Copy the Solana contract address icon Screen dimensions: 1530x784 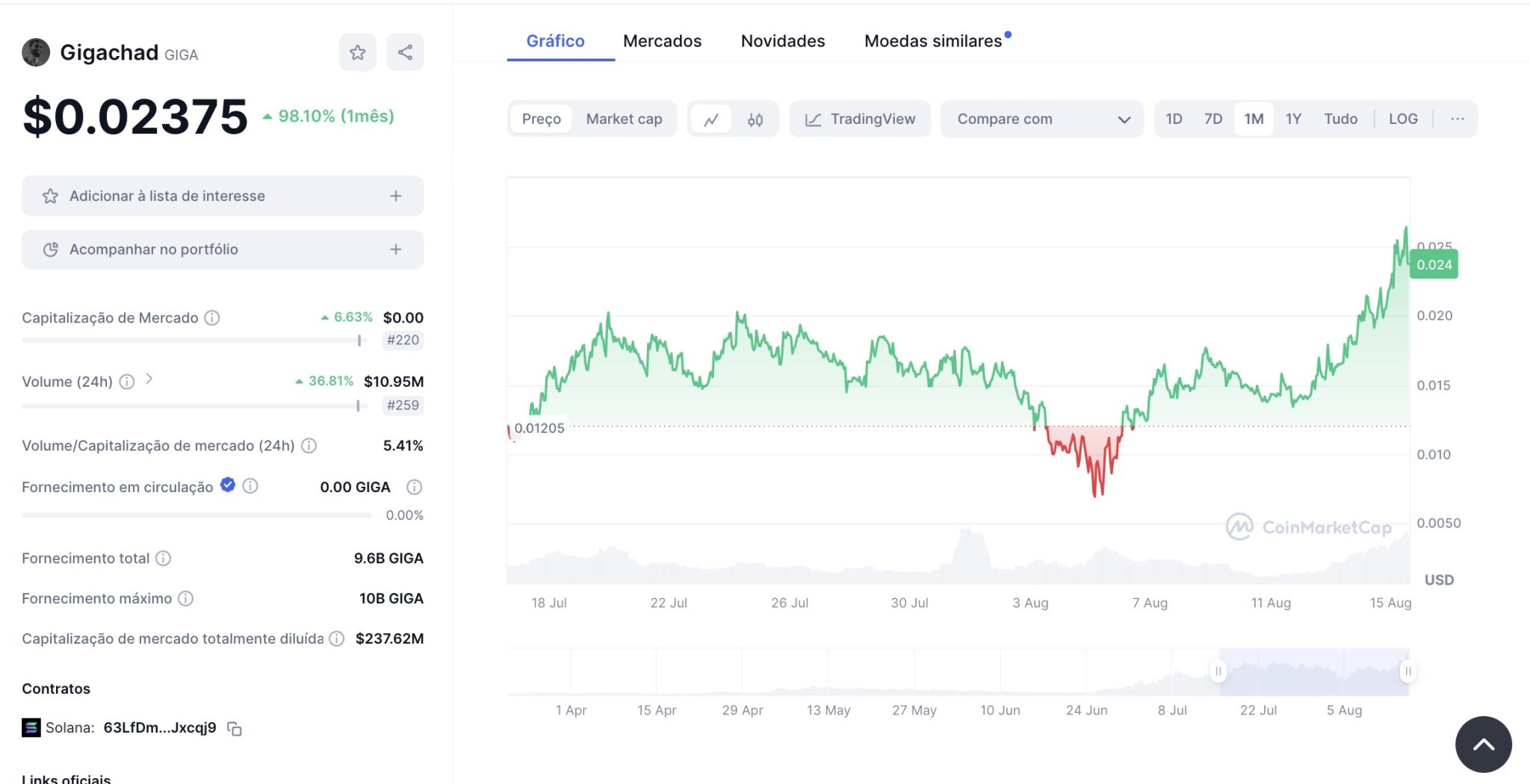tap(234, 729)
